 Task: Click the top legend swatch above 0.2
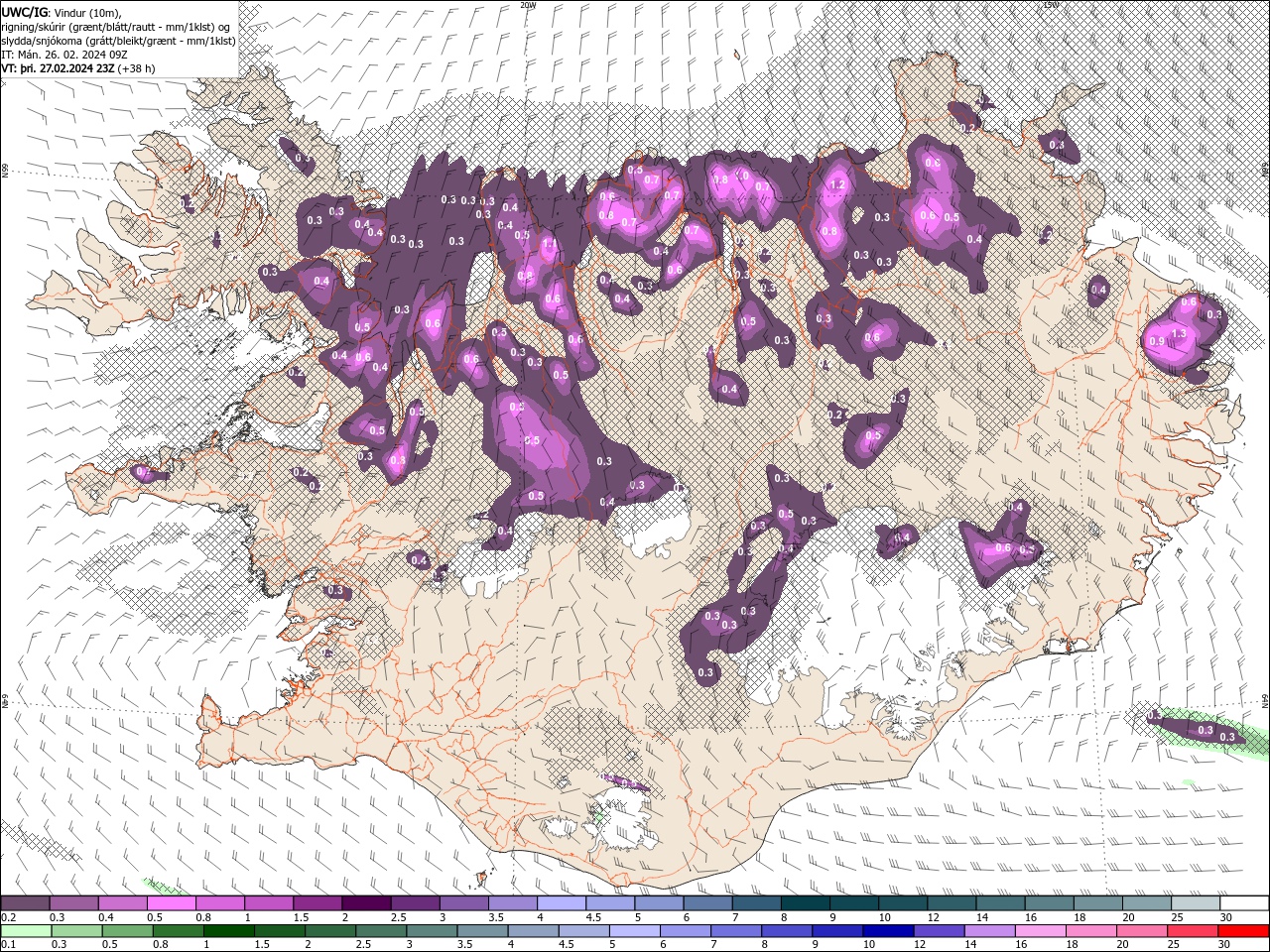pos(25,903)
